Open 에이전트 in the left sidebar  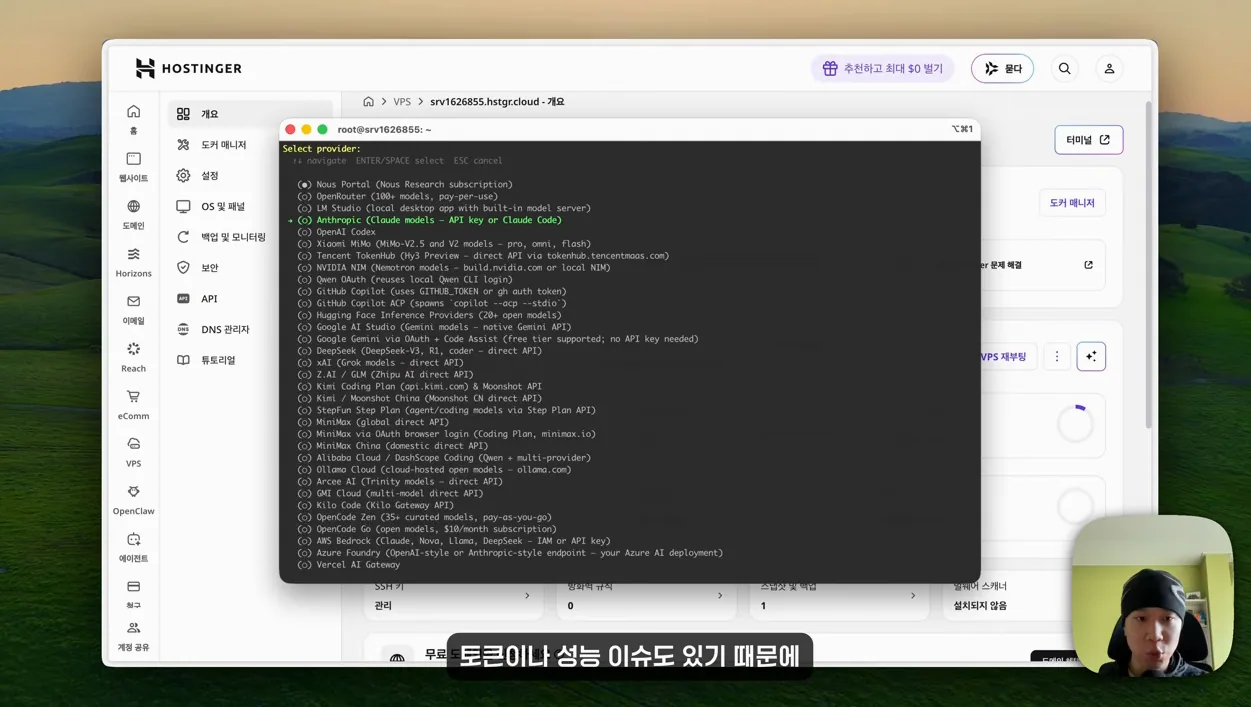coord(133,547)
